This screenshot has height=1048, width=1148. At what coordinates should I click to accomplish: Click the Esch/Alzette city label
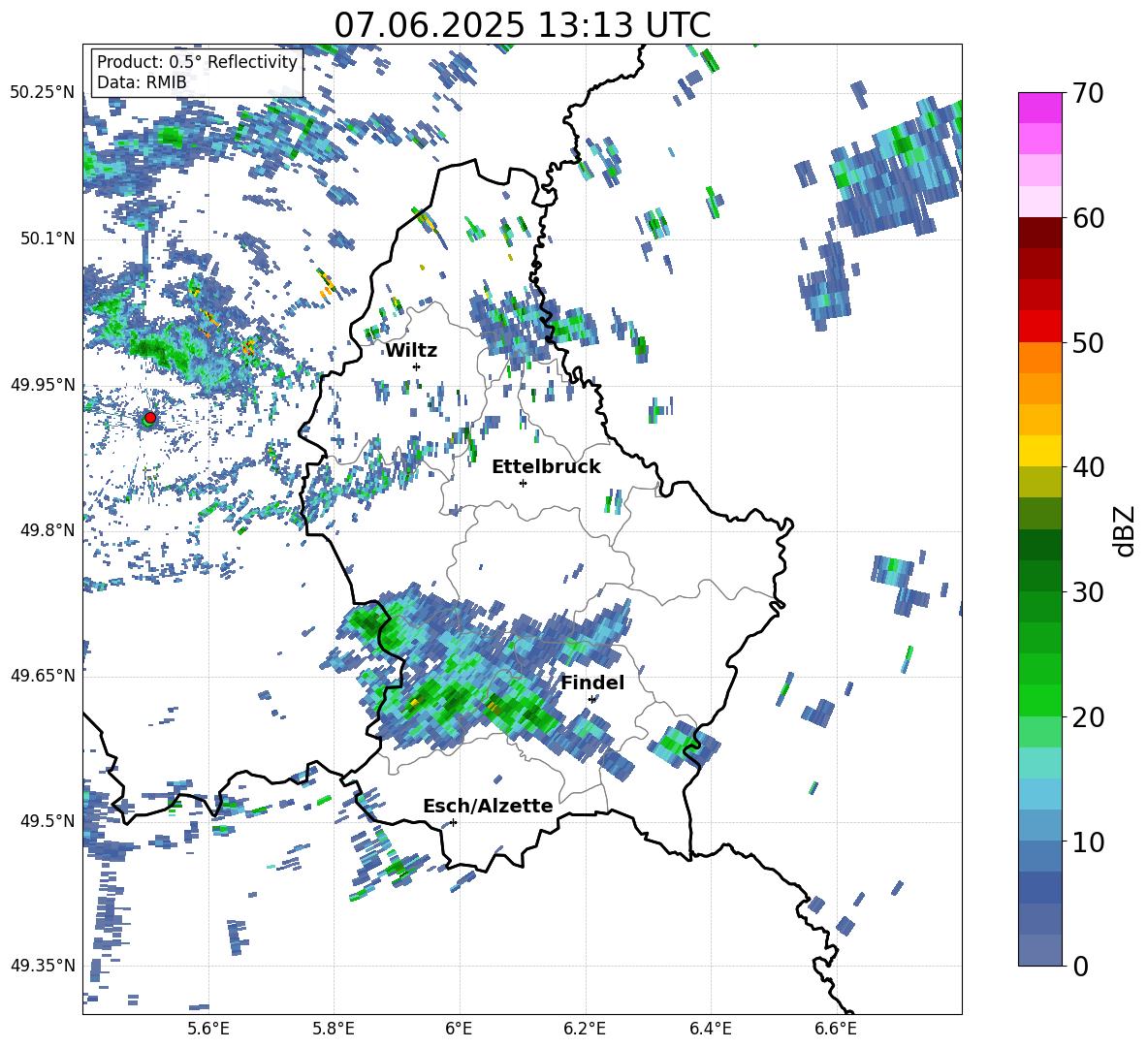(x=488, y=806)
